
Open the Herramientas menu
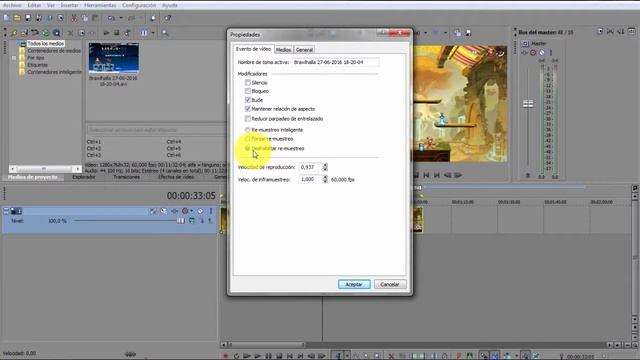(x=100, y=5)
